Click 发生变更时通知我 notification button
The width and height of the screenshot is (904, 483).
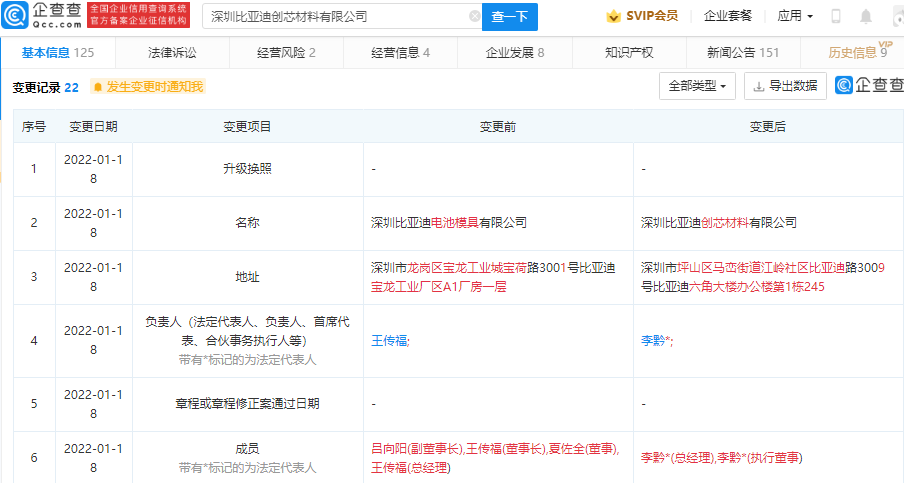click(x=148, y=87)
